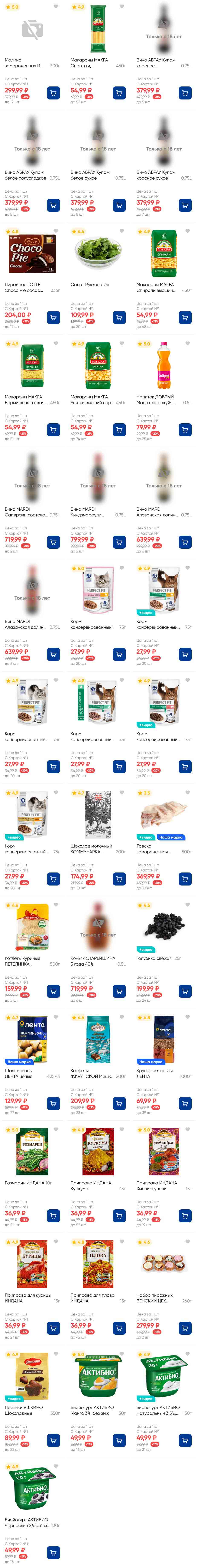Mark Треска замороженная as favorite
Screen dimensions: 220x1568
click(x=188, y=792)
